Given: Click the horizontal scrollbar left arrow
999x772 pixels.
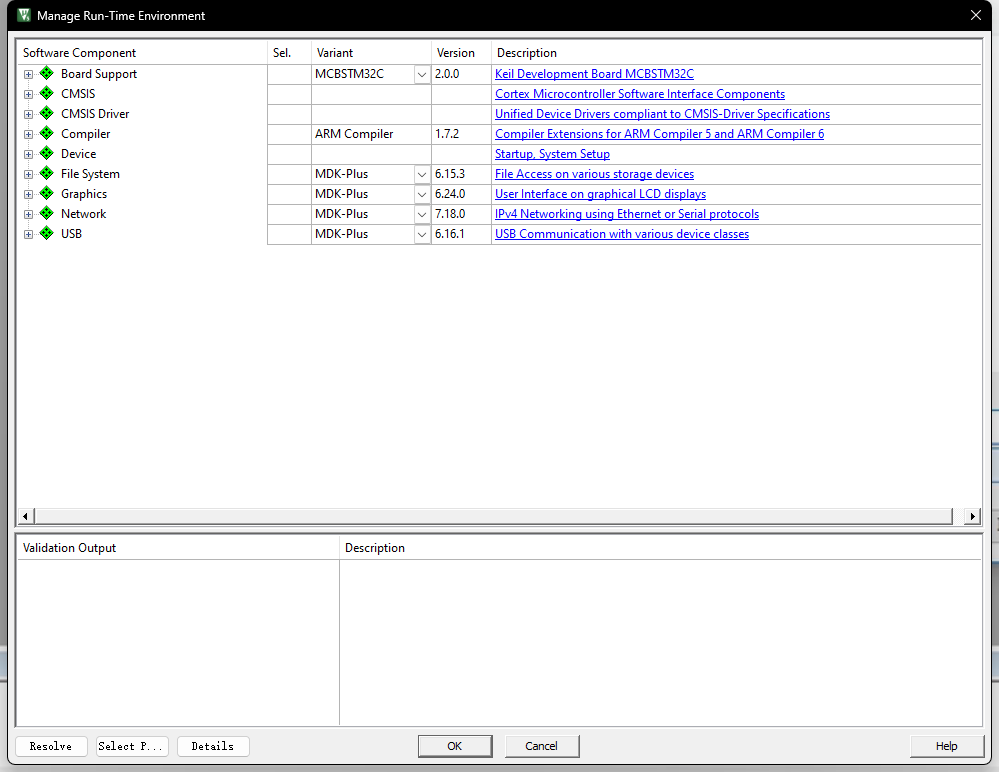Looking at the screenshot, I should tap(25, 516).
